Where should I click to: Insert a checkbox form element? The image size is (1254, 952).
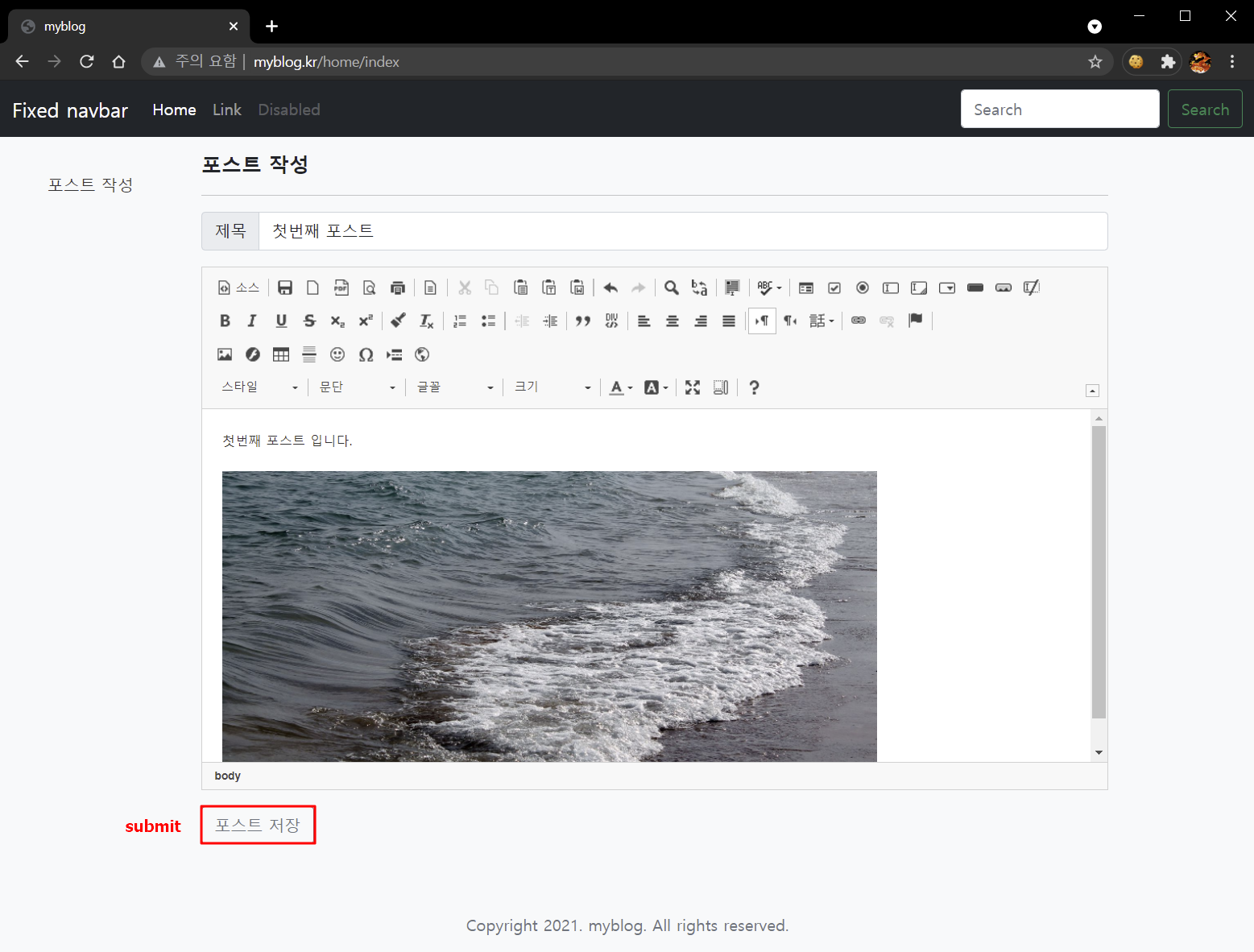pos(834,288)
